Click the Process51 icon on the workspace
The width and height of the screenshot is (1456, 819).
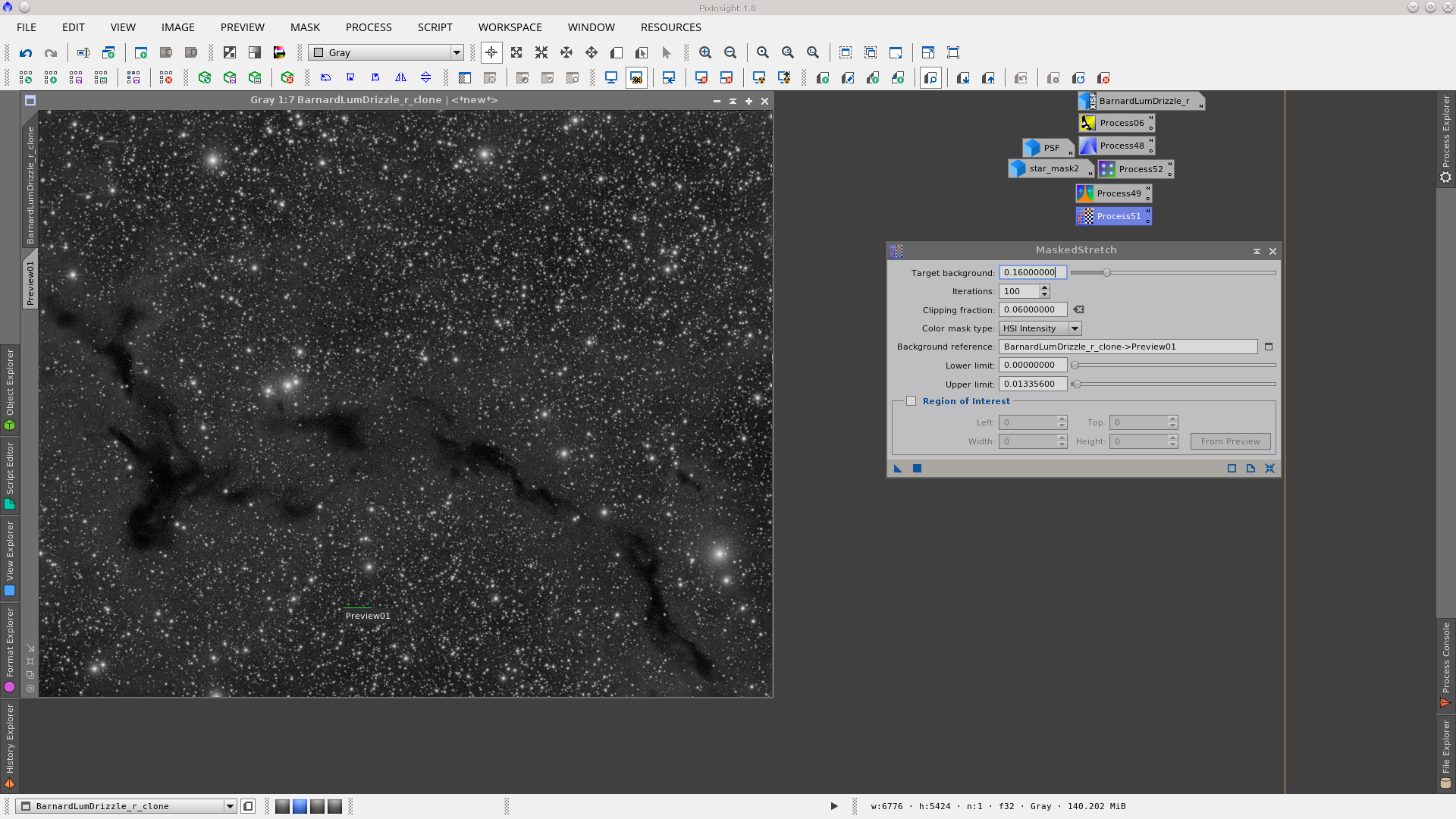pos(1113,216)
